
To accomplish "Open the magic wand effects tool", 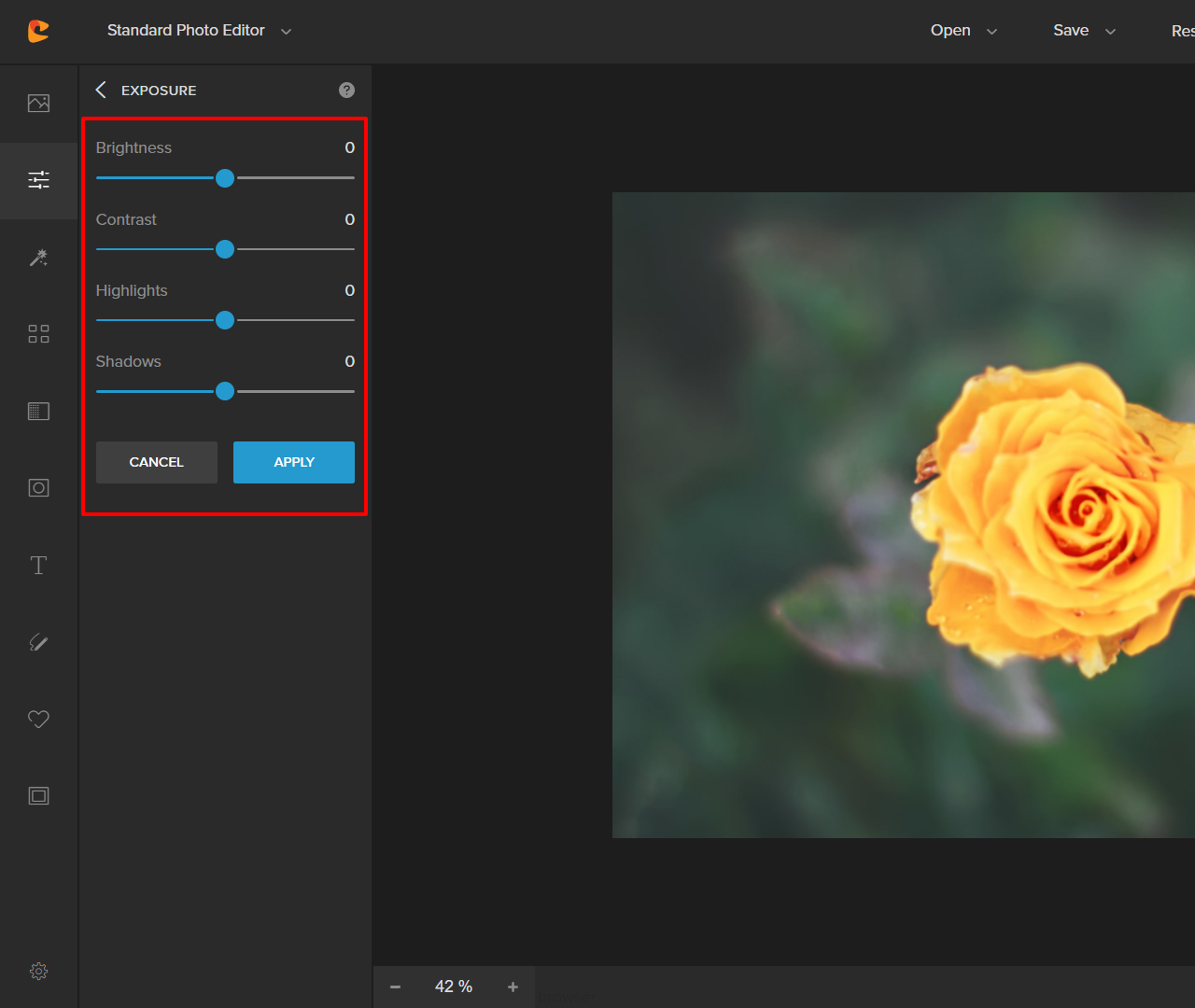I will pos(38,258).
